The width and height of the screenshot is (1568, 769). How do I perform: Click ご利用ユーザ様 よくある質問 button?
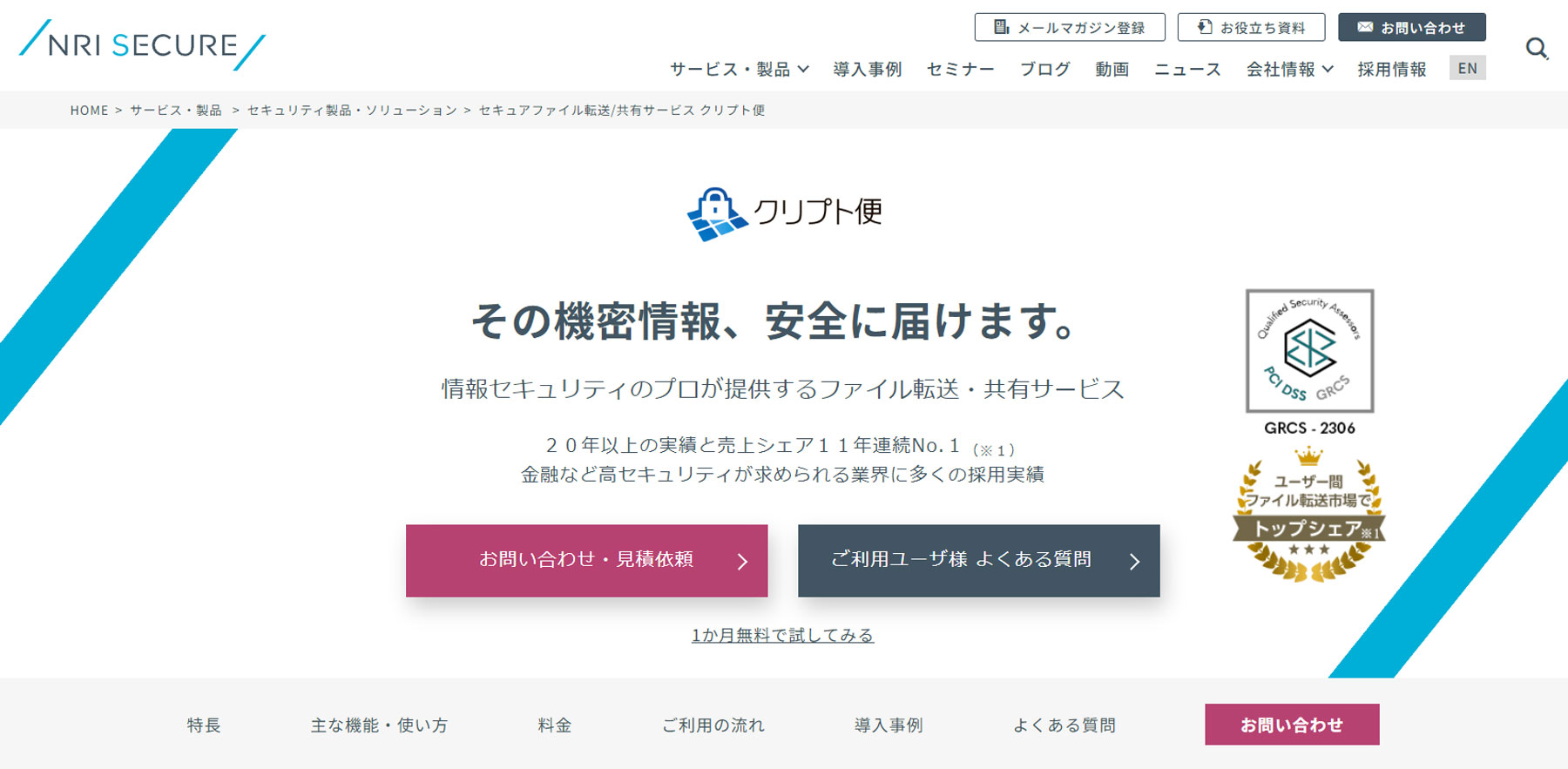point(978,561)
